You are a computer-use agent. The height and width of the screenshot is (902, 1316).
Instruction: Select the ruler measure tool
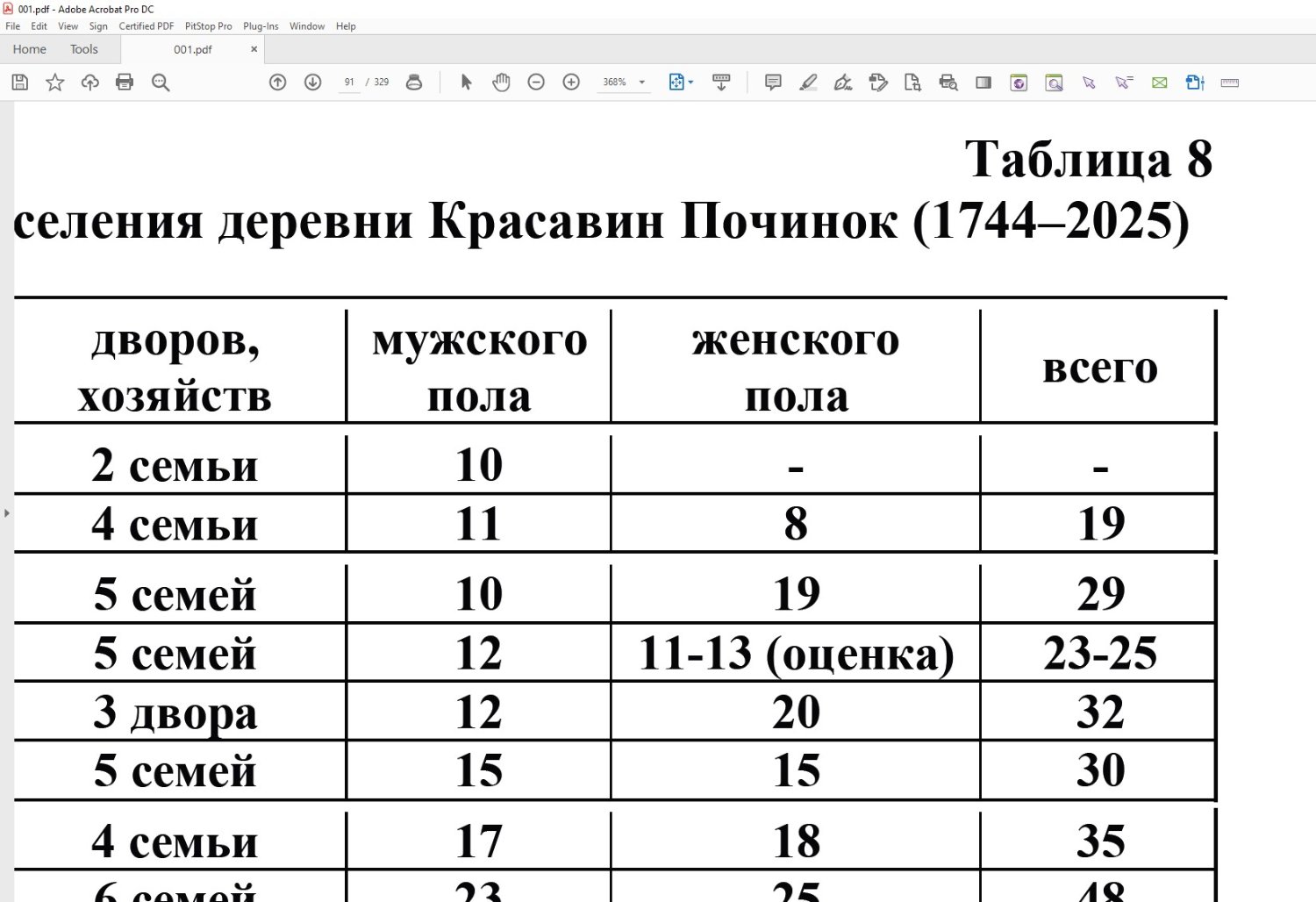[x=1230, y=82]
